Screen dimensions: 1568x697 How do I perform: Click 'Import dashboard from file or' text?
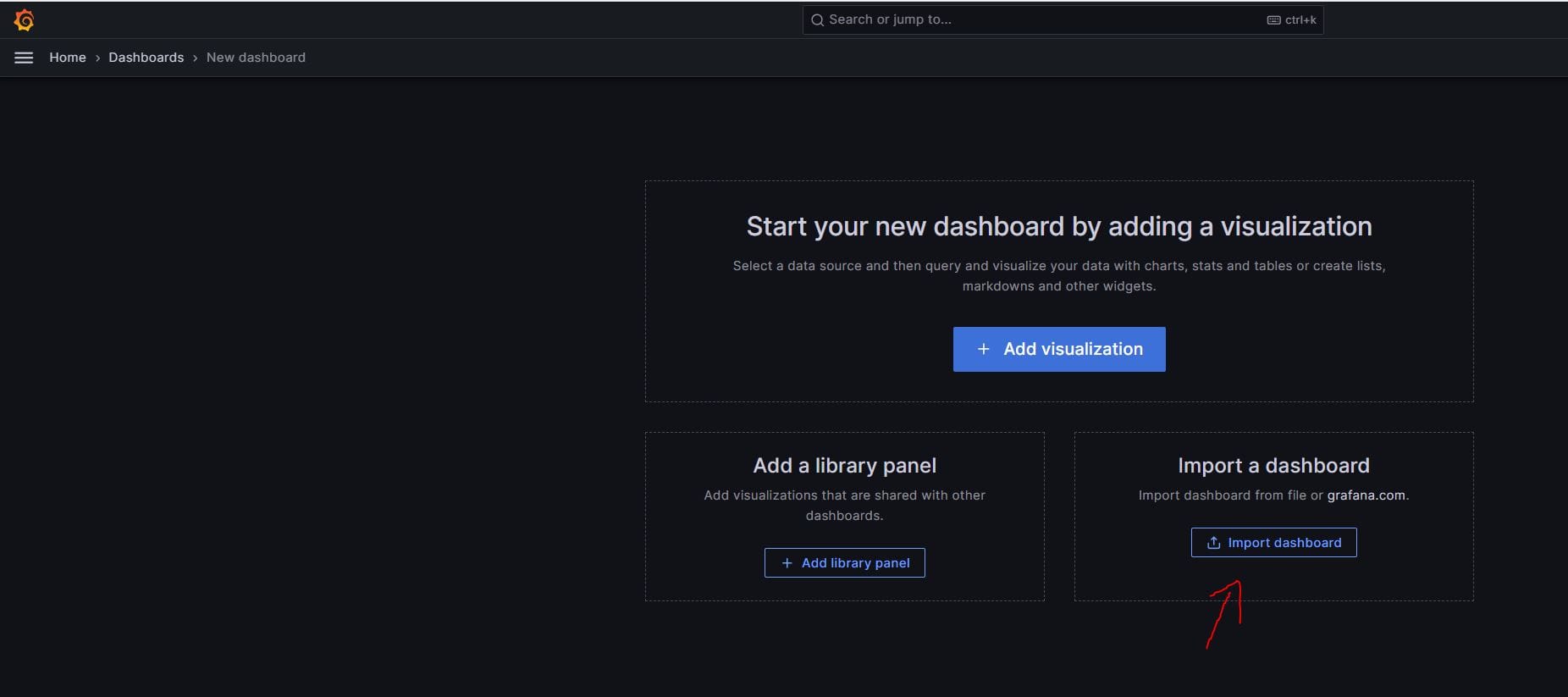pyautogui.click(x=1230, y=495)
